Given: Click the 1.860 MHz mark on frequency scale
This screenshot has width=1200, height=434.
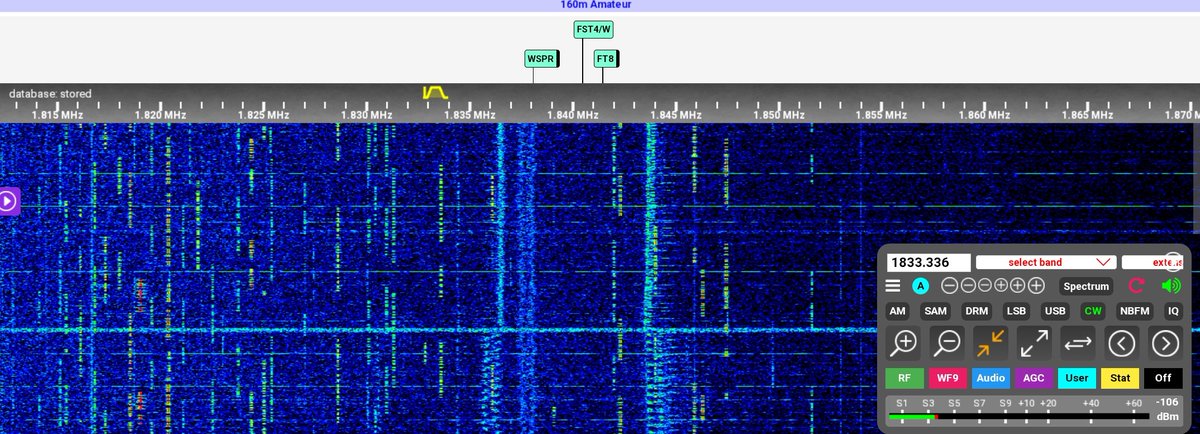Looking at the screenshot, I should pos(984,115).
